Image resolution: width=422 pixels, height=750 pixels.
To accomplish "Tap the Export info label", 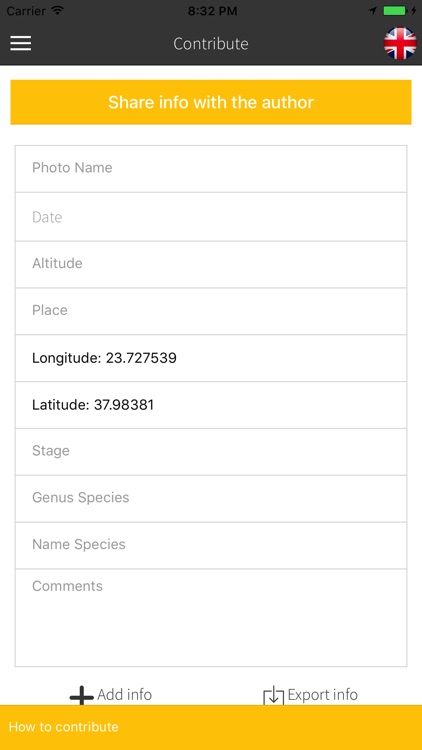I will (x=322, y=695).
